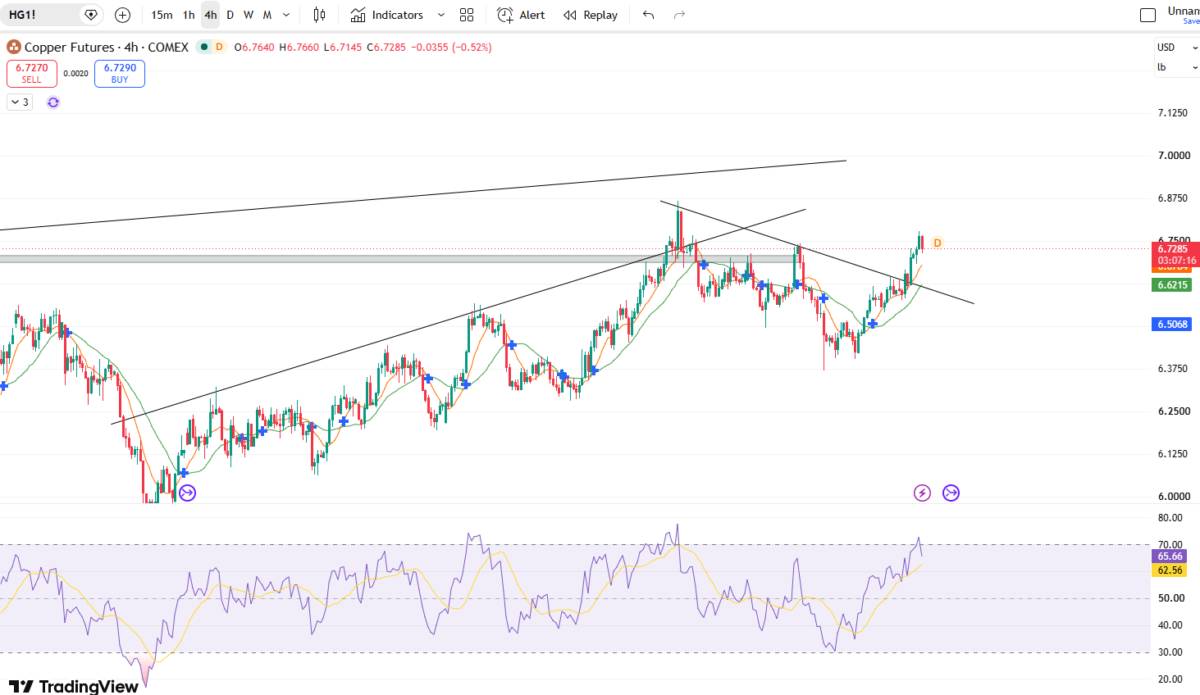Redo the last chart action
Image resolution: width=1200 pixels, height=695 pixels.
(x=680, y=15)
